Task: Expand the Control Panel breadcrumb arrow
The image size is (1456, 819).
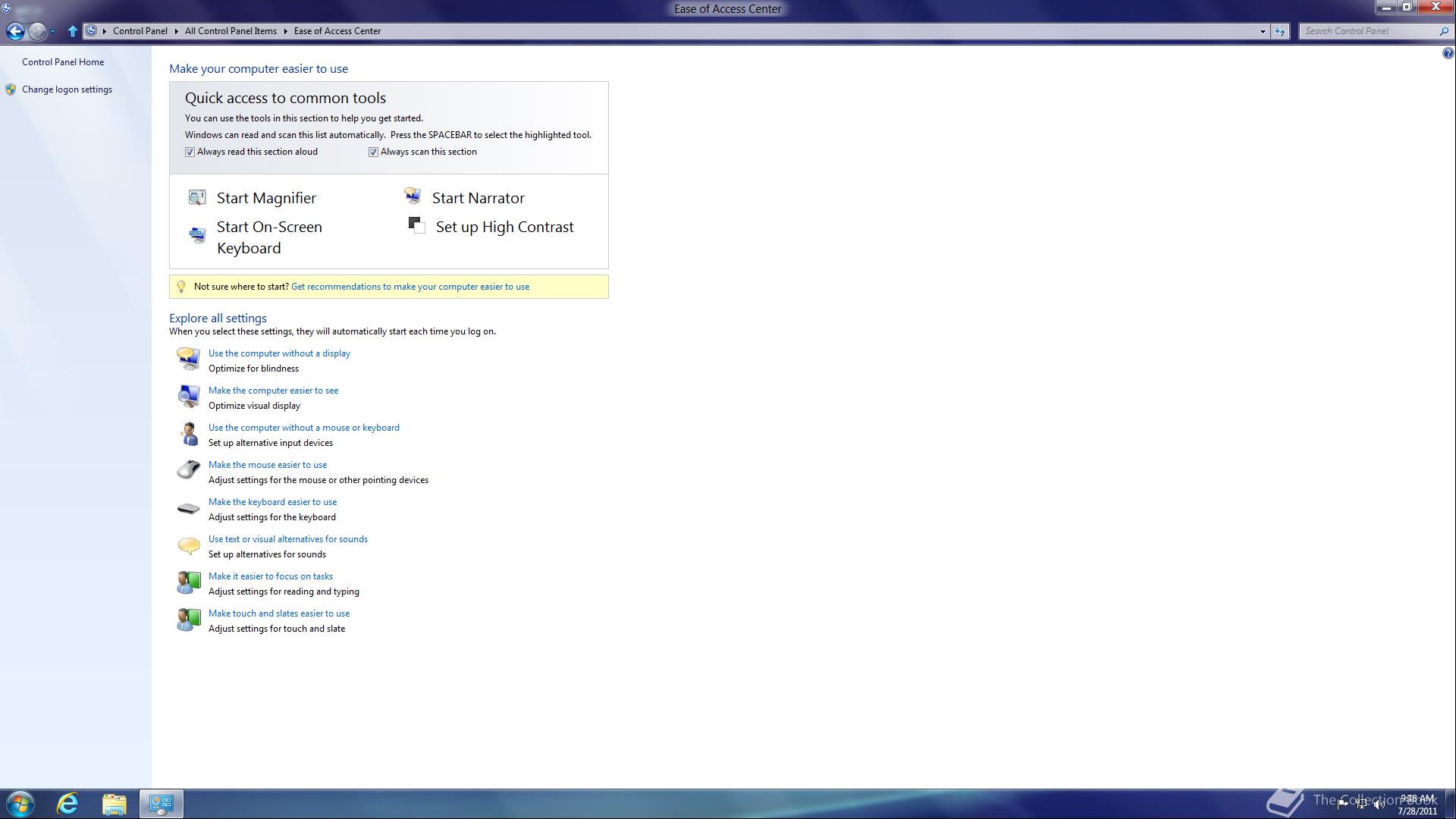Action: coord(176,31)
